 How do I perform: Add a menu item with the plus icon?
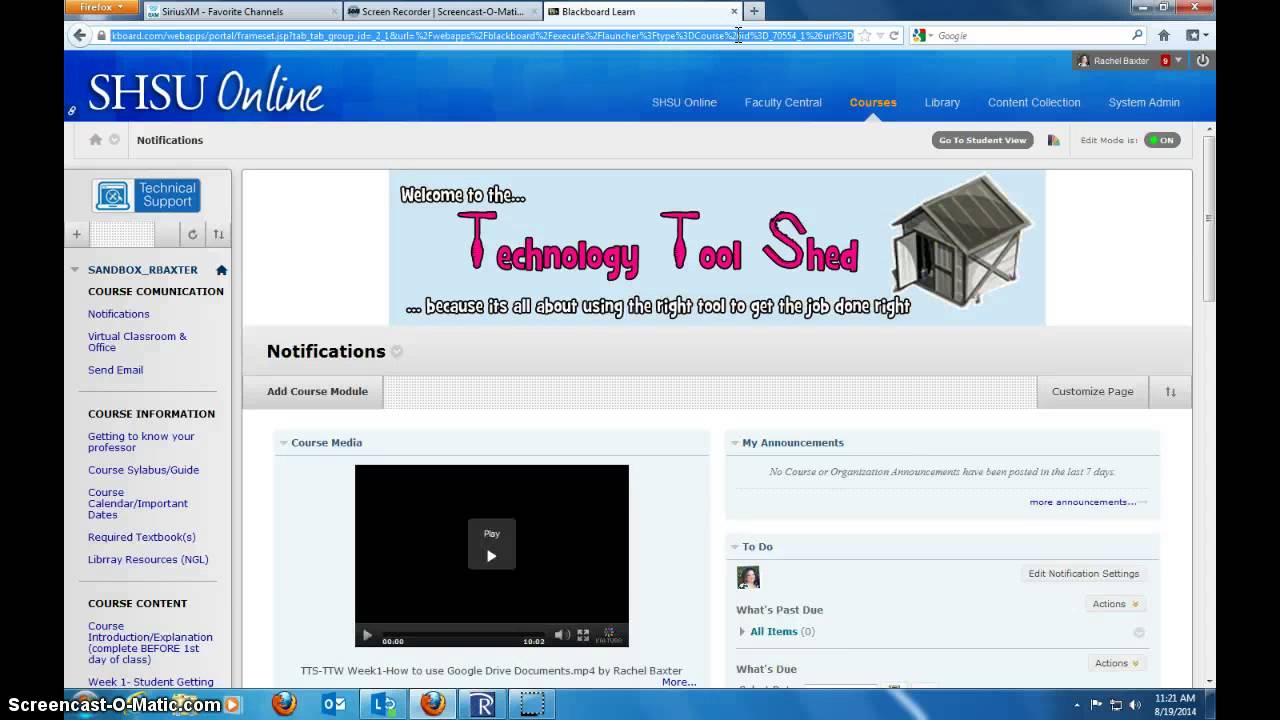pyautogui.click(x=77, y=234)
